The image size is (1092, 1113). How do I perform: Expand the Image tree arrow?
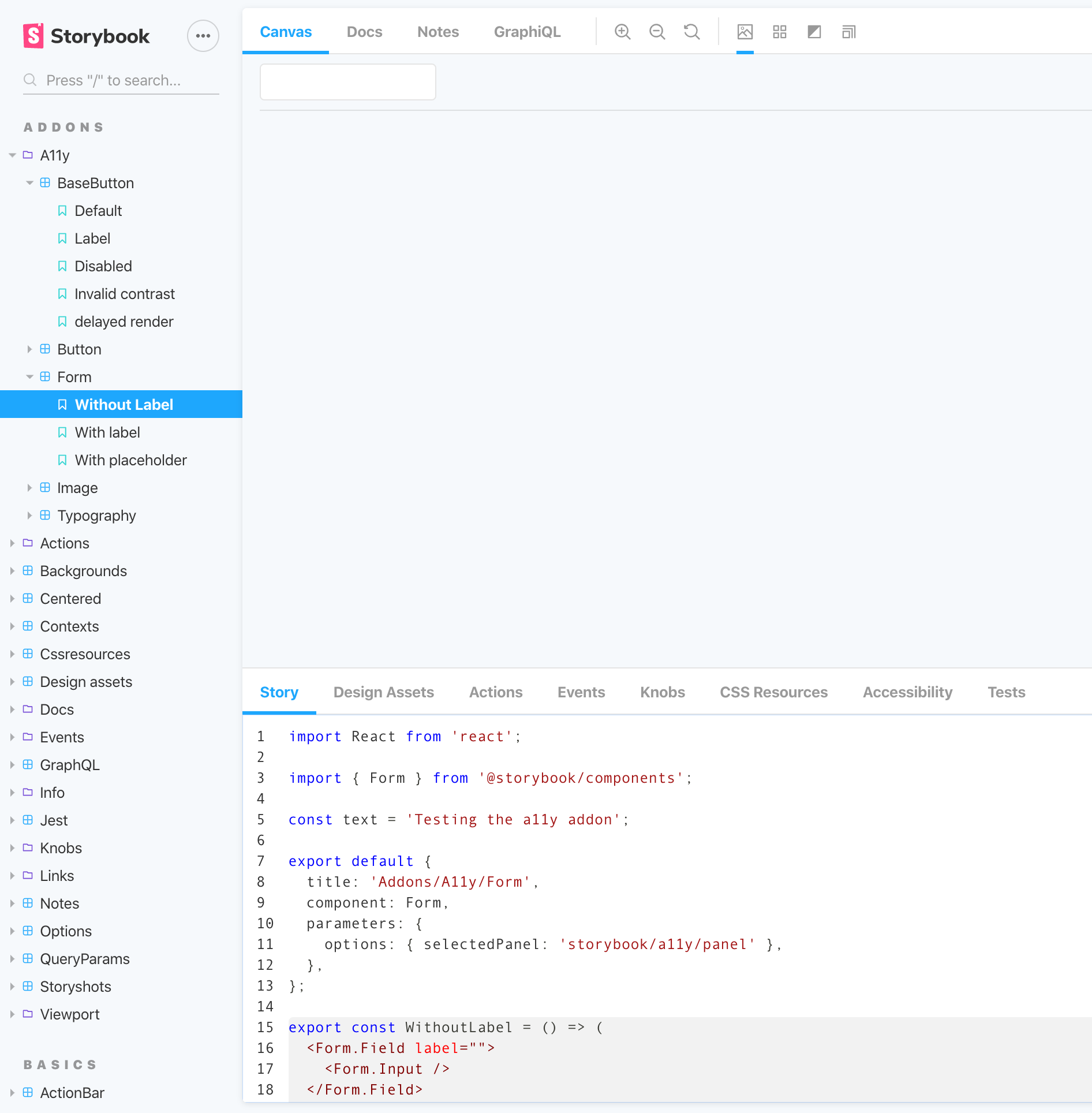pos(29,488)
